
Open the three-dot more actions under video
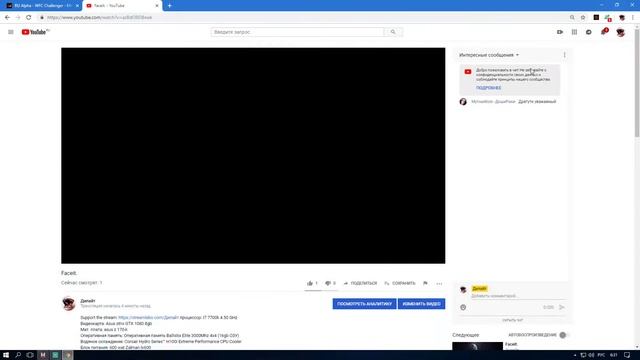[439, 283]
